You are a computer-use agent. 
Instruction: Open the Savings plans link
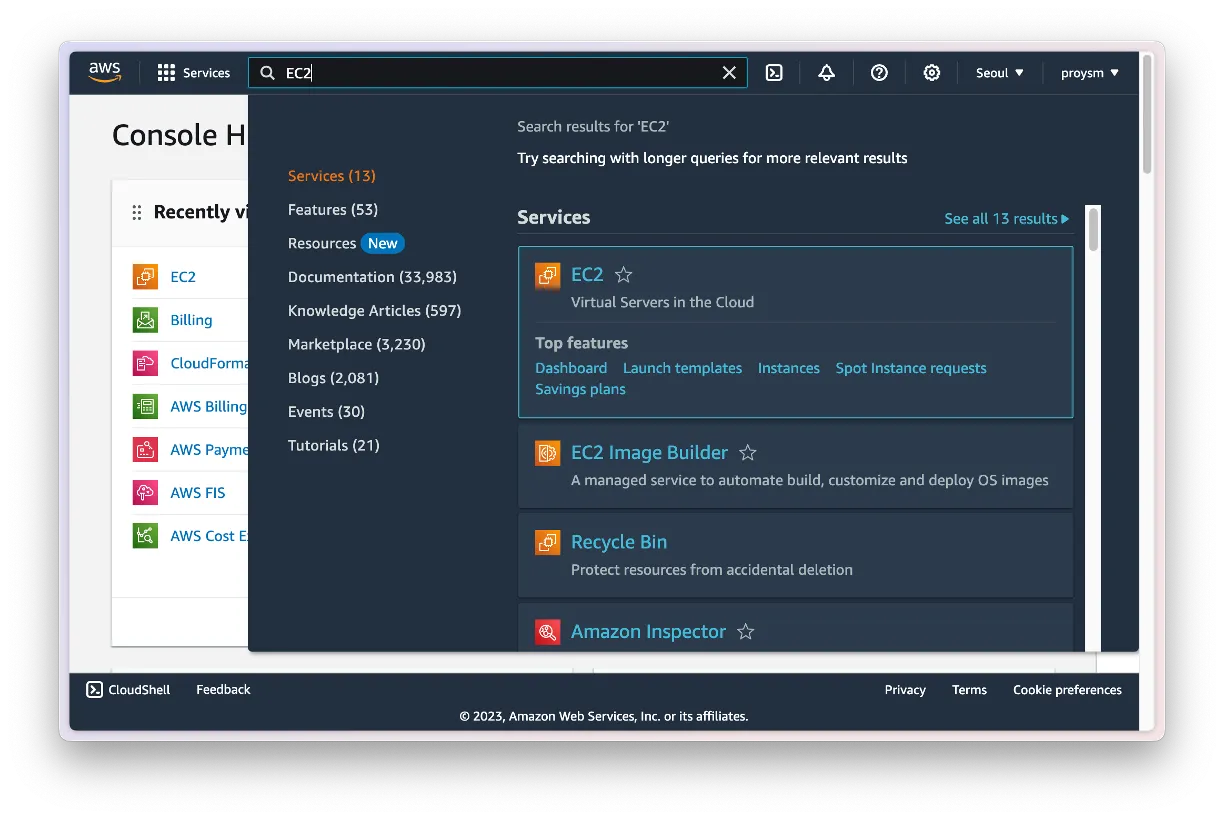tap(580, 389)
